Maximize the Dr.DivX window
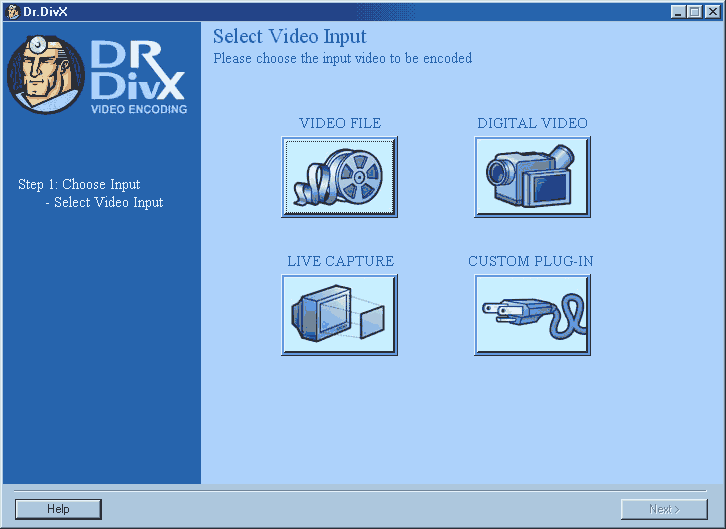The image size is (726, 529). (x=695, y=11)
